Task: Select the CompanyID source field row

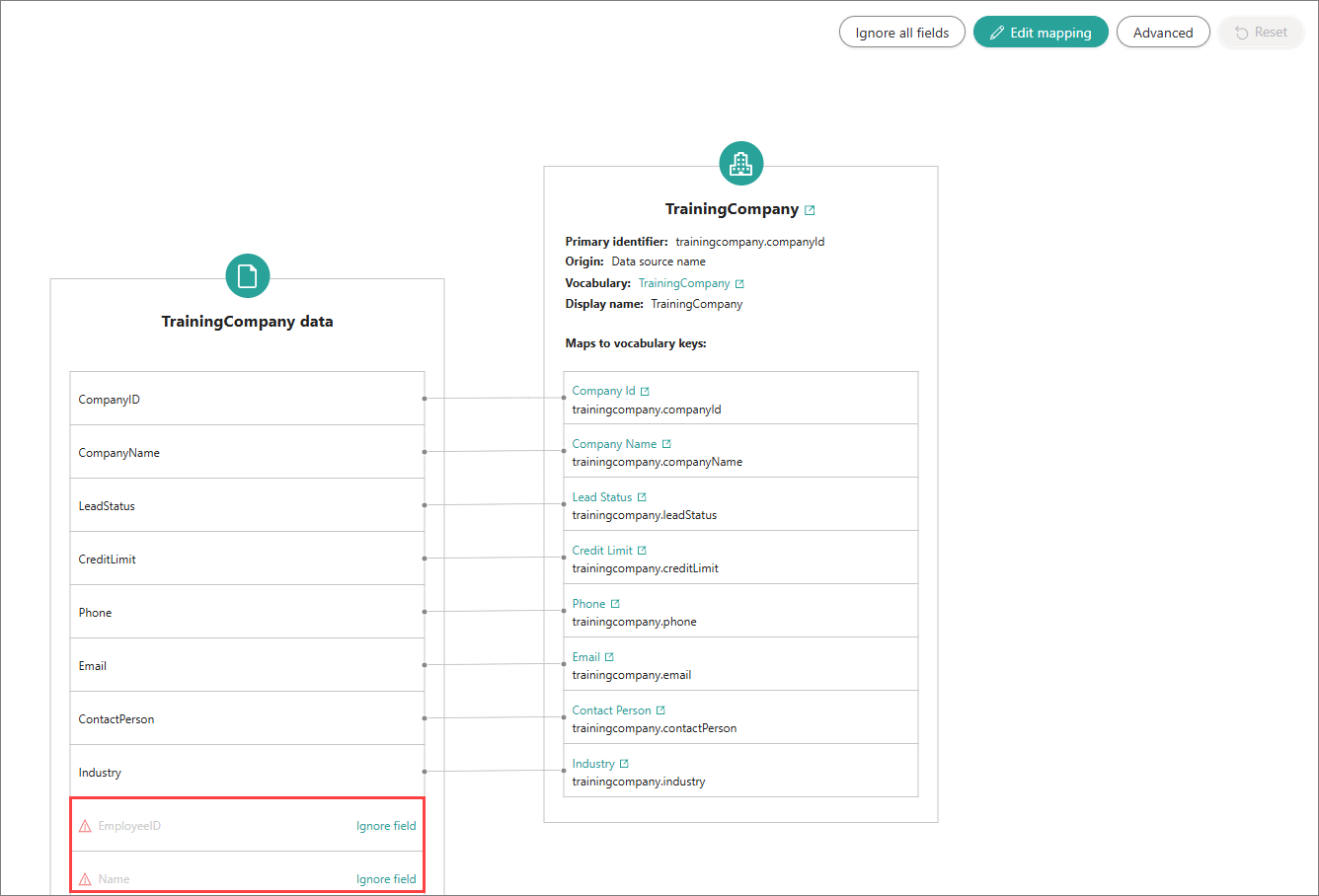Action: point(247,399)
